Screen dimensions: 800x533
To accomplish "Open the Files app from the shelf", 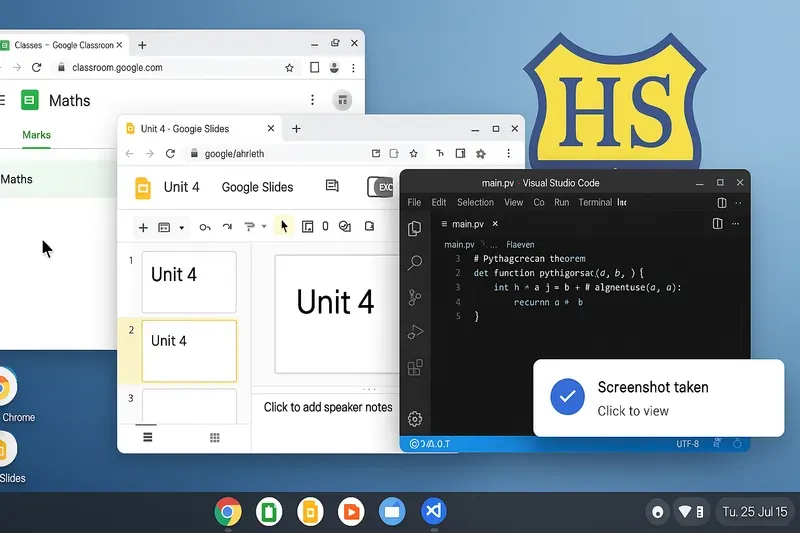I will coord(392,512).
